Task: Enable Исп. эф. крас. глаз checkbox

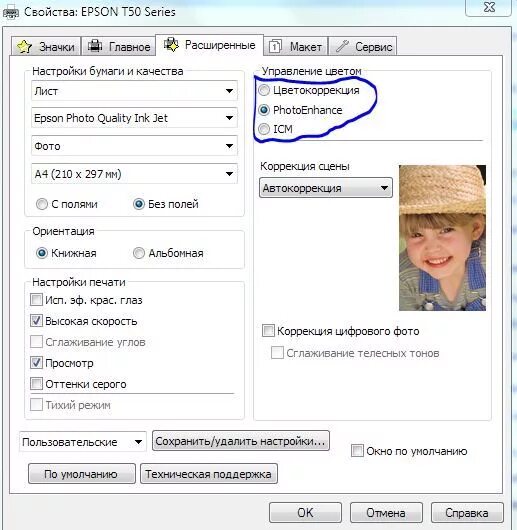Action: tap(36, 300)
